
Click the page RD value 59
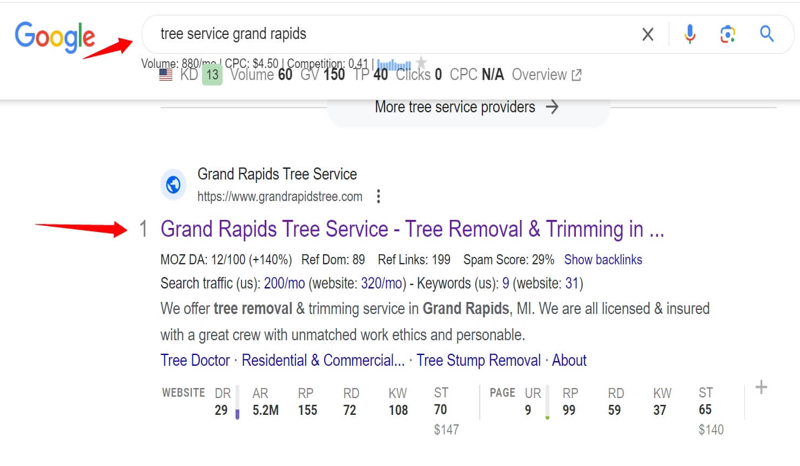(614, 410)
